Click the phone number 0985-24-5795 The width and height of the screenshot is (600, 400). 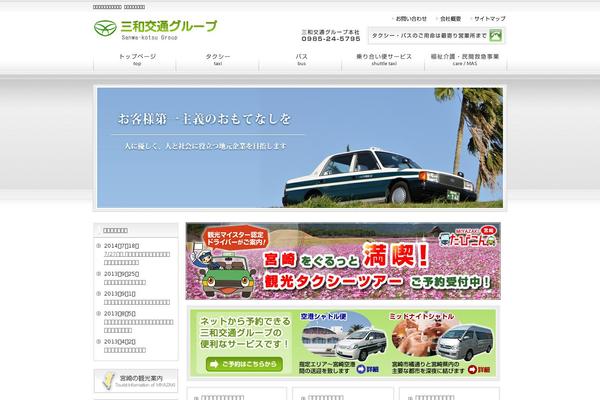(x=331, y=39)
